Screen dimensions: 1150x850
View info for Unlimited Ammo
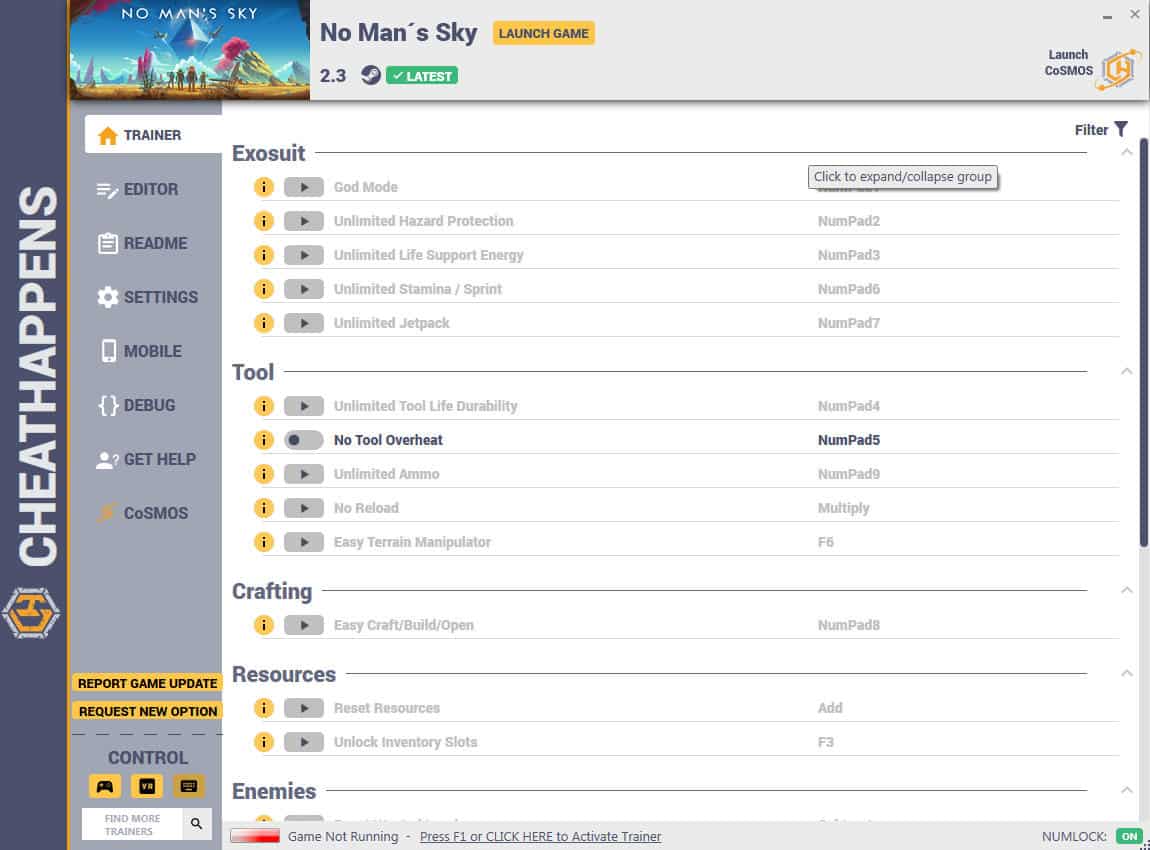(x=263, y=474)
